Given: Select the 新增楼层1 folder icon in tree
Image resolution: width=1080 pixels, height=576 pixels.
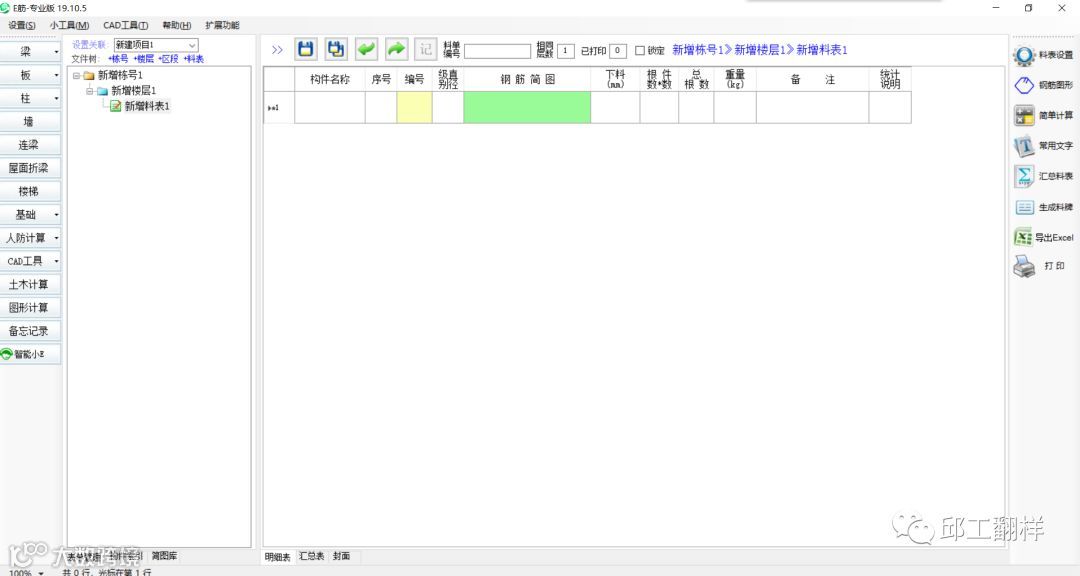Looking at the screenshot, I should (103, 91).
